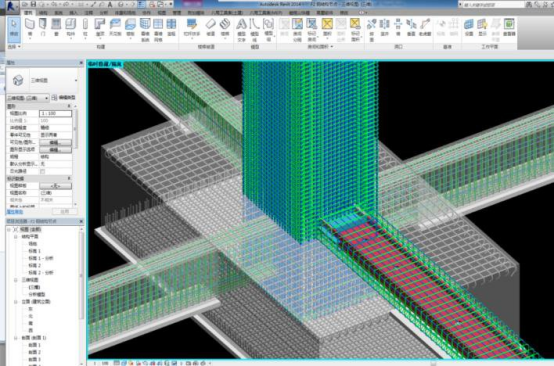Select the Modify arrow tool in ribbon
Screen dimensions: 554x366
pyautogui.click(x=14, y=29)
